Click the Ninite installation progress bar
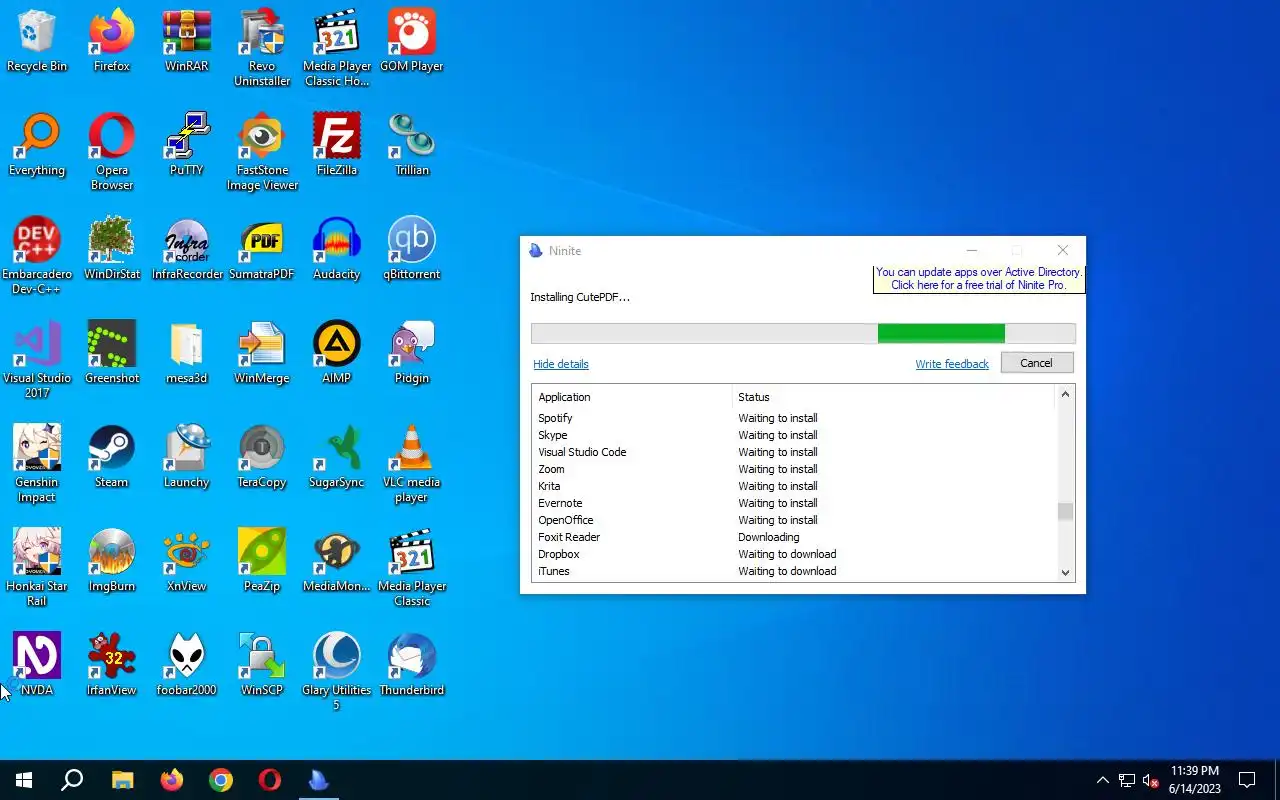This screenshot has height=800, width=1280. click(x=803, y=334)
